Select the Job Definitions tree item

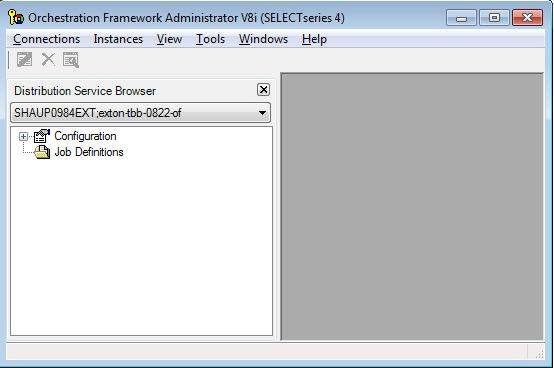click(x=89, y=152)
